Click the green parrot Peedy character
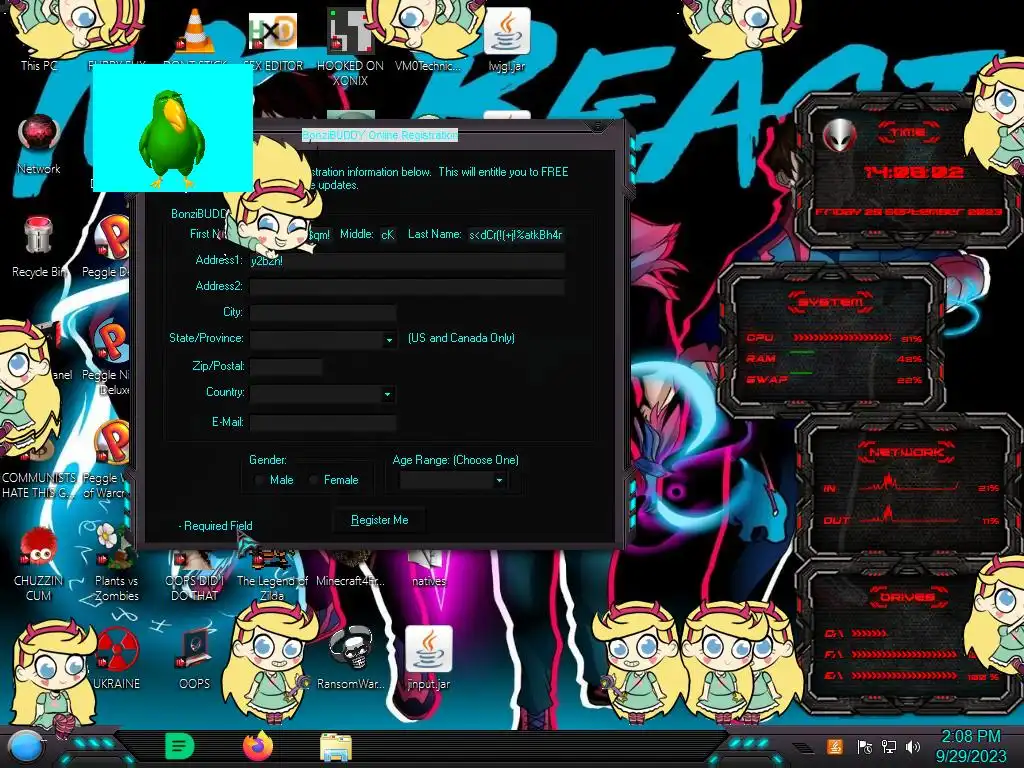The width and height of the screenshot is (1024, 768). [172, 138]
